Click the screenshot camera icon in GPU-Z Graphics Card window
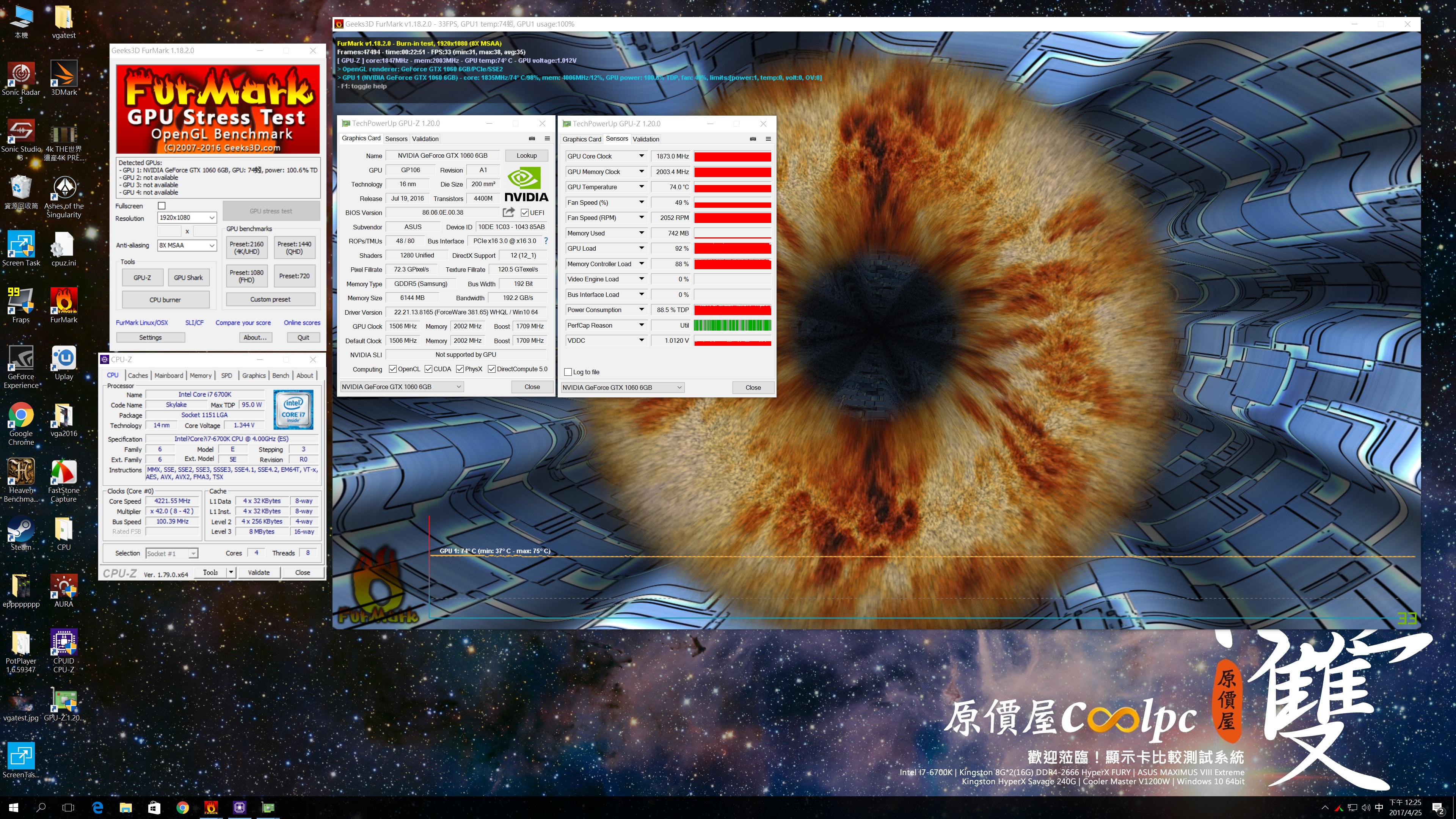The width and height of the screenshot is (1456, 819). 532,138
